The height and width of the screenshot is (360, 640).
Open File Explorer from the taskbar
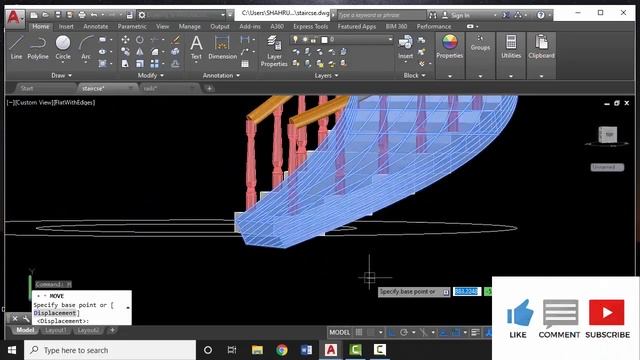click(x=257, y=350)
